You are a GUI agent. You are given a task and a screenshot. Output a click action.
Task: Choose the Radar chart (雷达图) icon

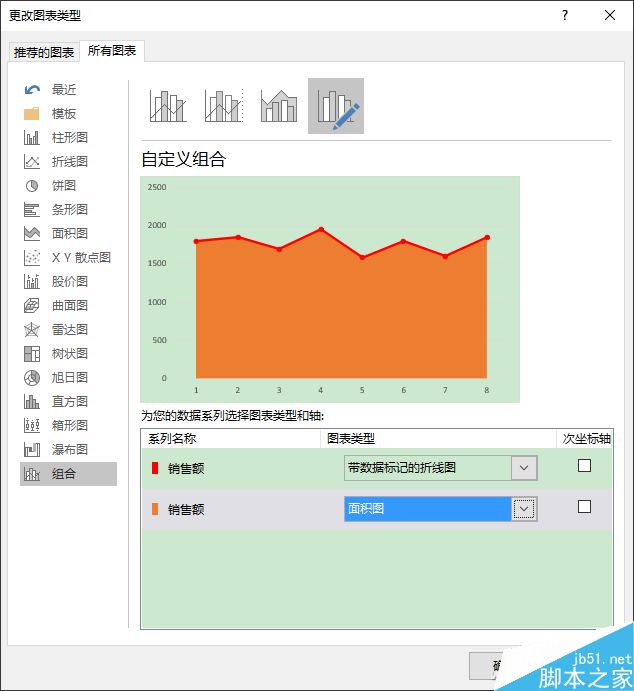[x=32, y=330]
